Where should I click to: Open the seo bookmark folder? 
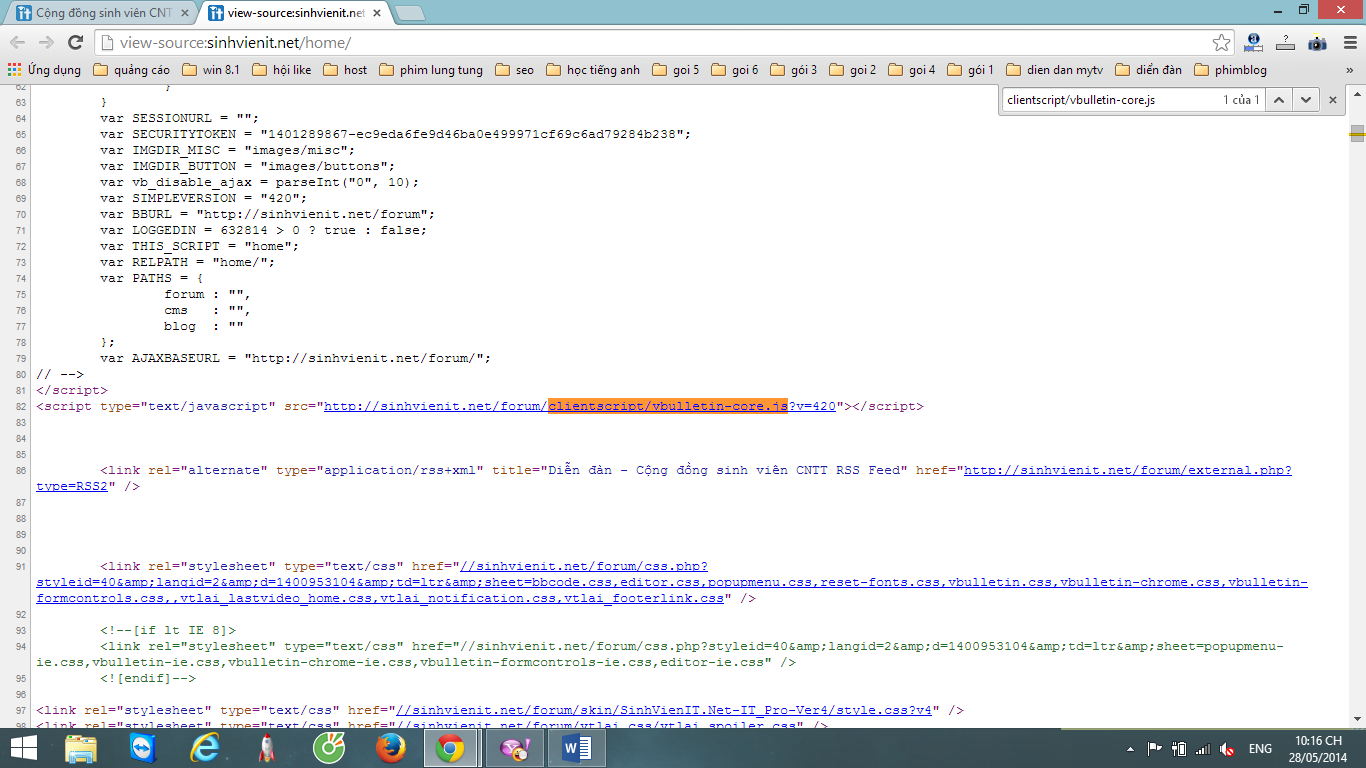pyautogui.click(x=514, y=70)
